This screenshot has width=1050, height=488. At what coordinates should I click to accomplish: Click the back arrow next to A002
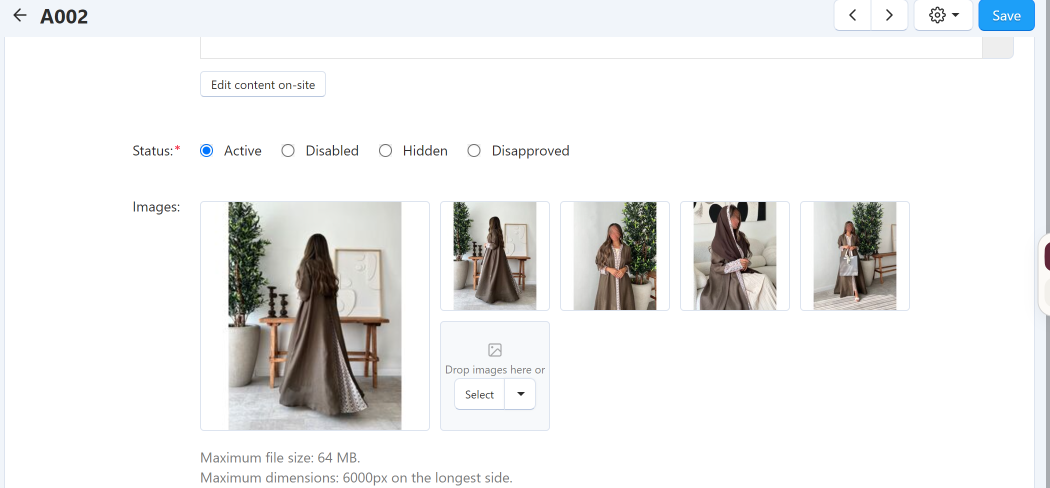(x=19, y=15)
